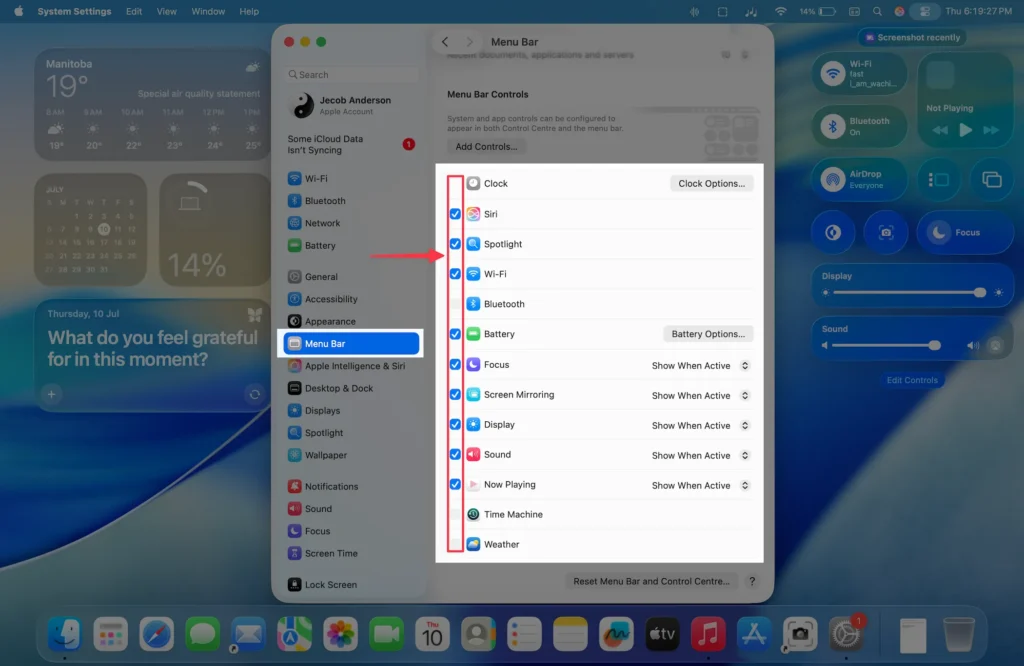Enable Time Machine in the menu bar
The image size is (1024, 666).
pos(455,514)
